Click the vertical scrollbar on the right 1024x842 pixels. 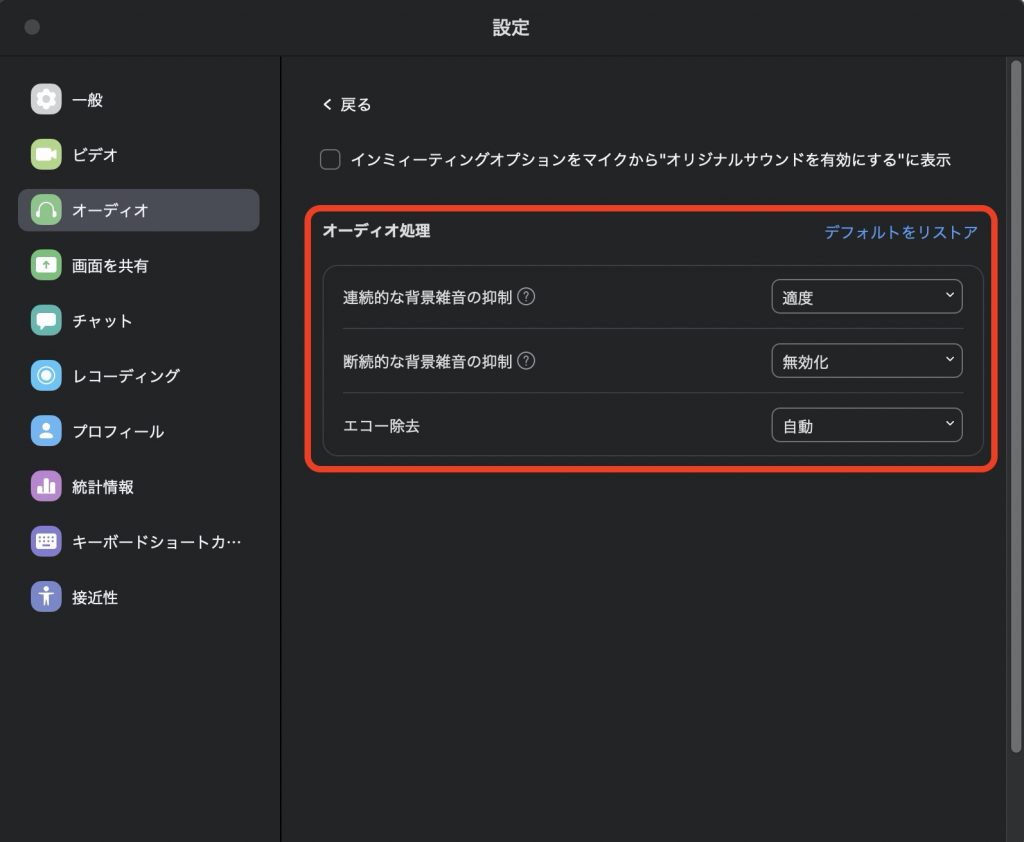1016,400
